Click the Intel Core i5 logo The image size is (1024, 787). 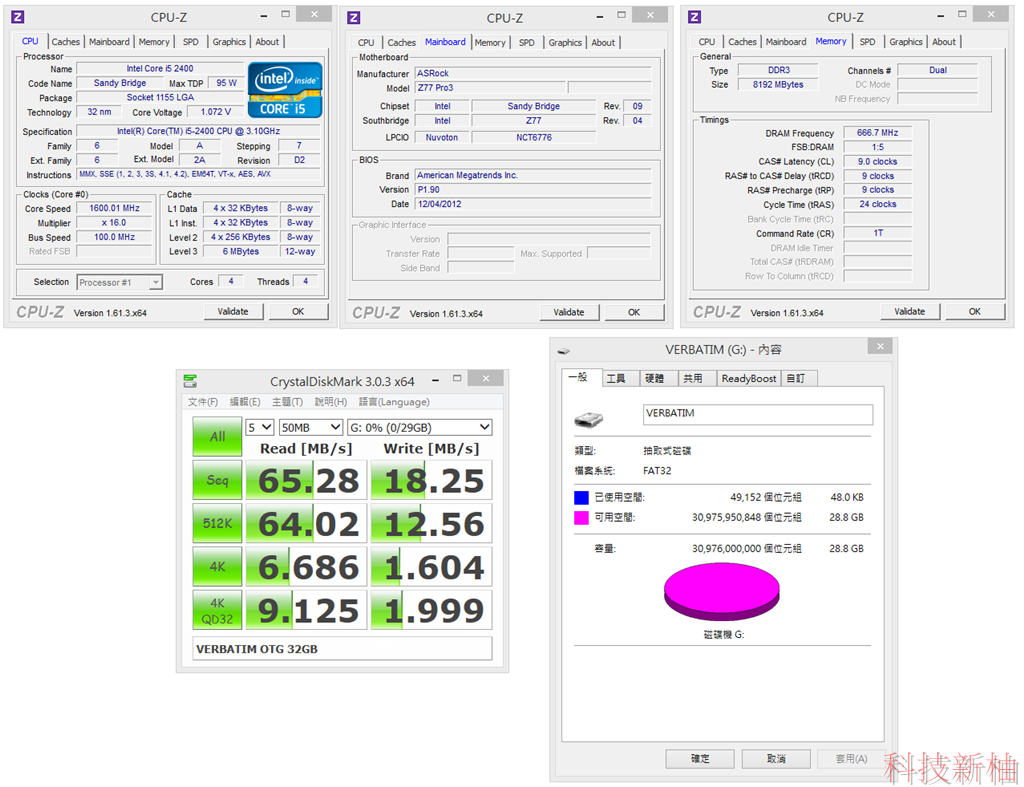point(285,89)
